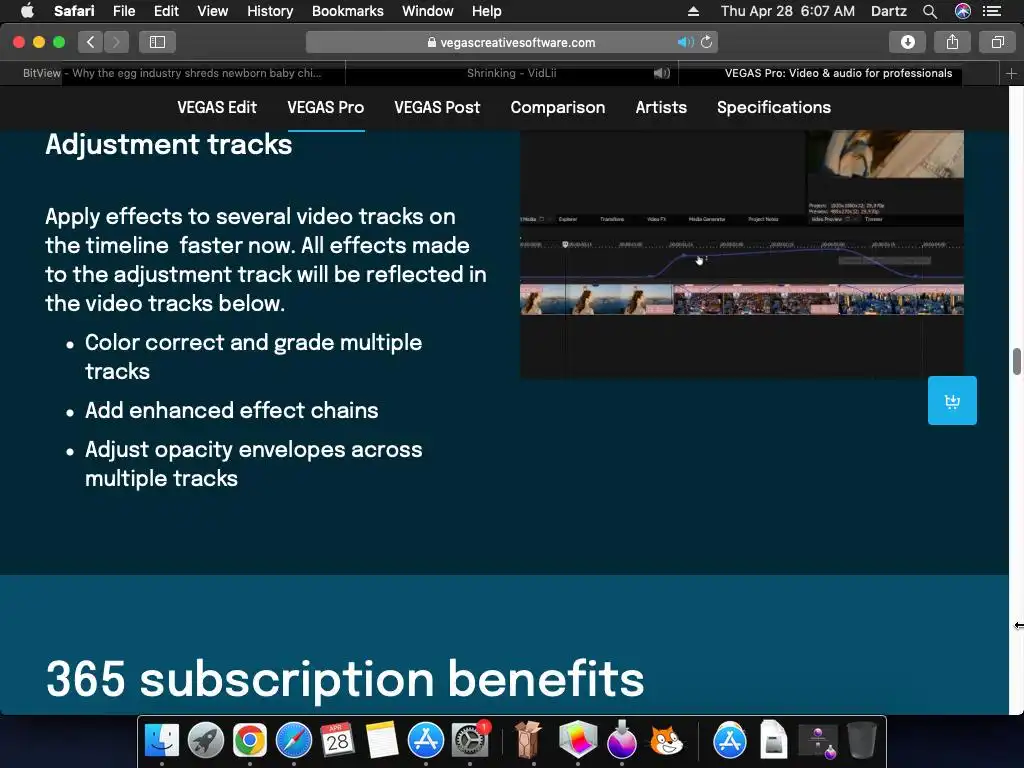Open Spotlight search magnifier
The width and height of the screenshot is (1024, 768).
pos(930,11)
